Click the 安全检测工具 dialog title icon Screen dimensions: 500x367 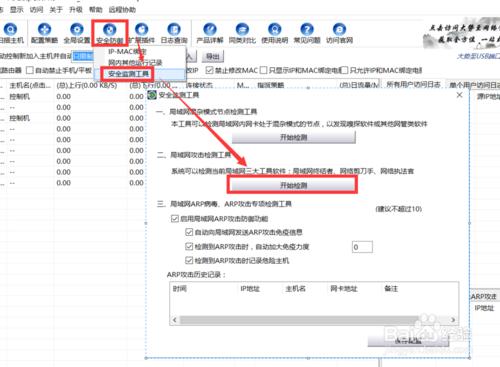point(152,95)
